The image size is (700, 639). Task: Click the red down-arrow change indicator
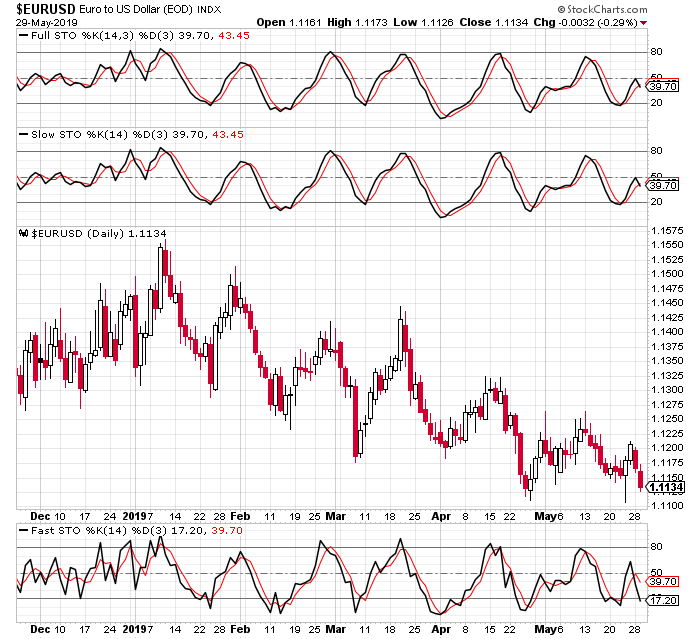pyautogui.click(x=643, y=23)
